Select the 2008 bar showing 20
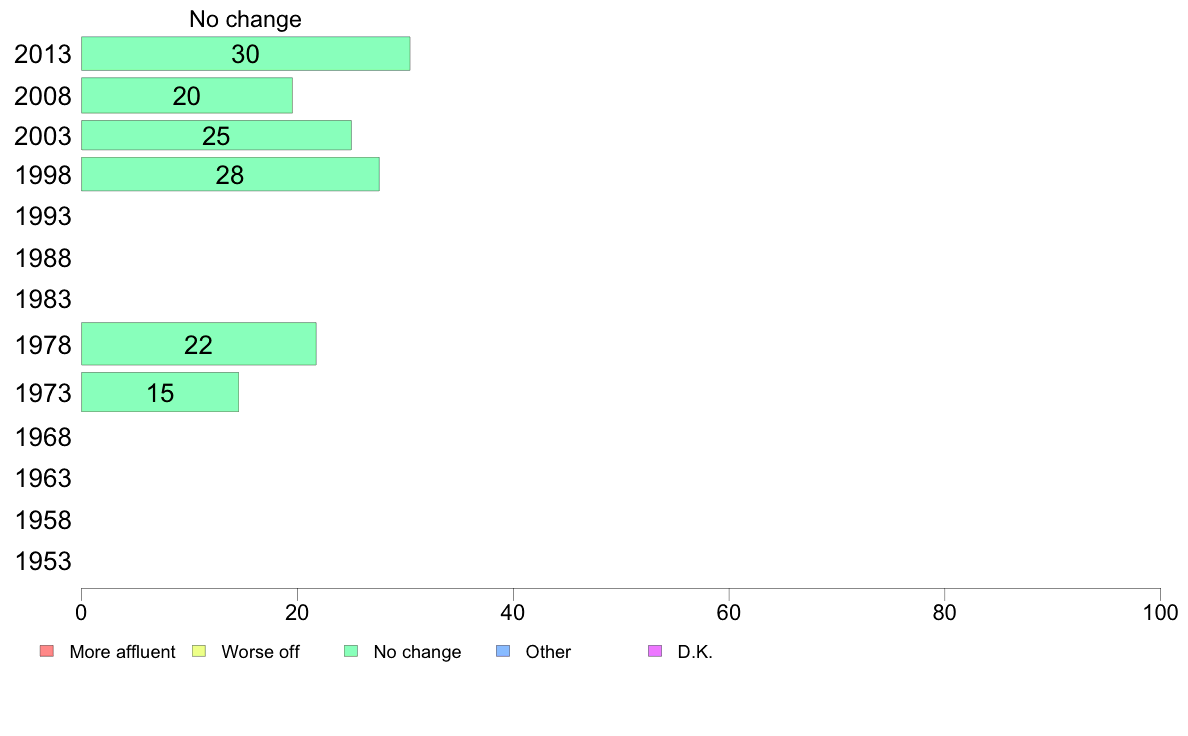Viewport: 1188px width, 736px height. tap(186, 96)
